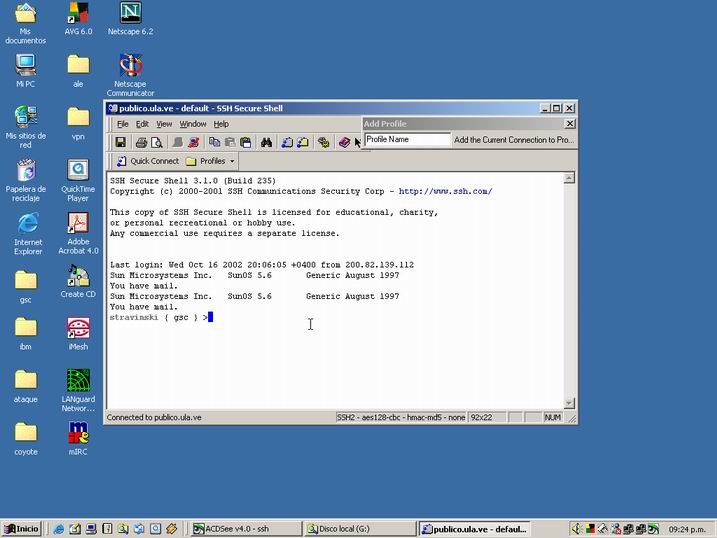Click the 'stravinski ( gsc ) >' prompt line

coord(159,317)
